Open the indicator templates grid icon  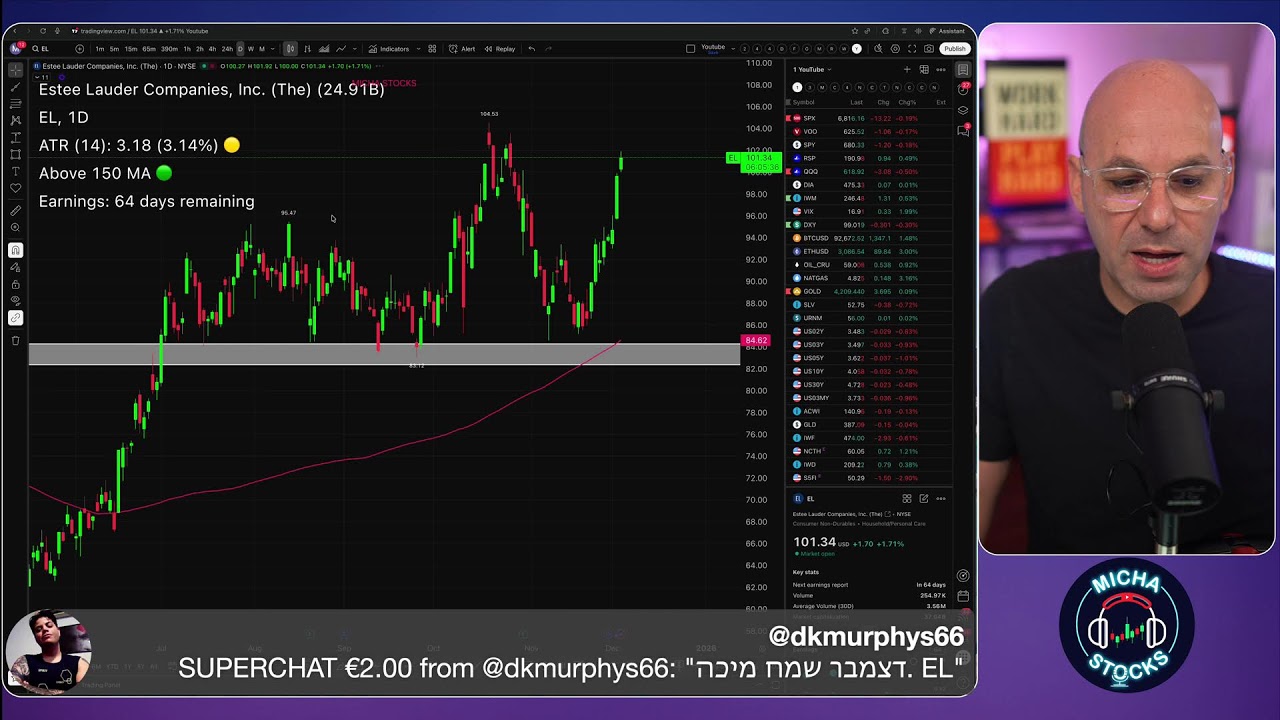432,49
